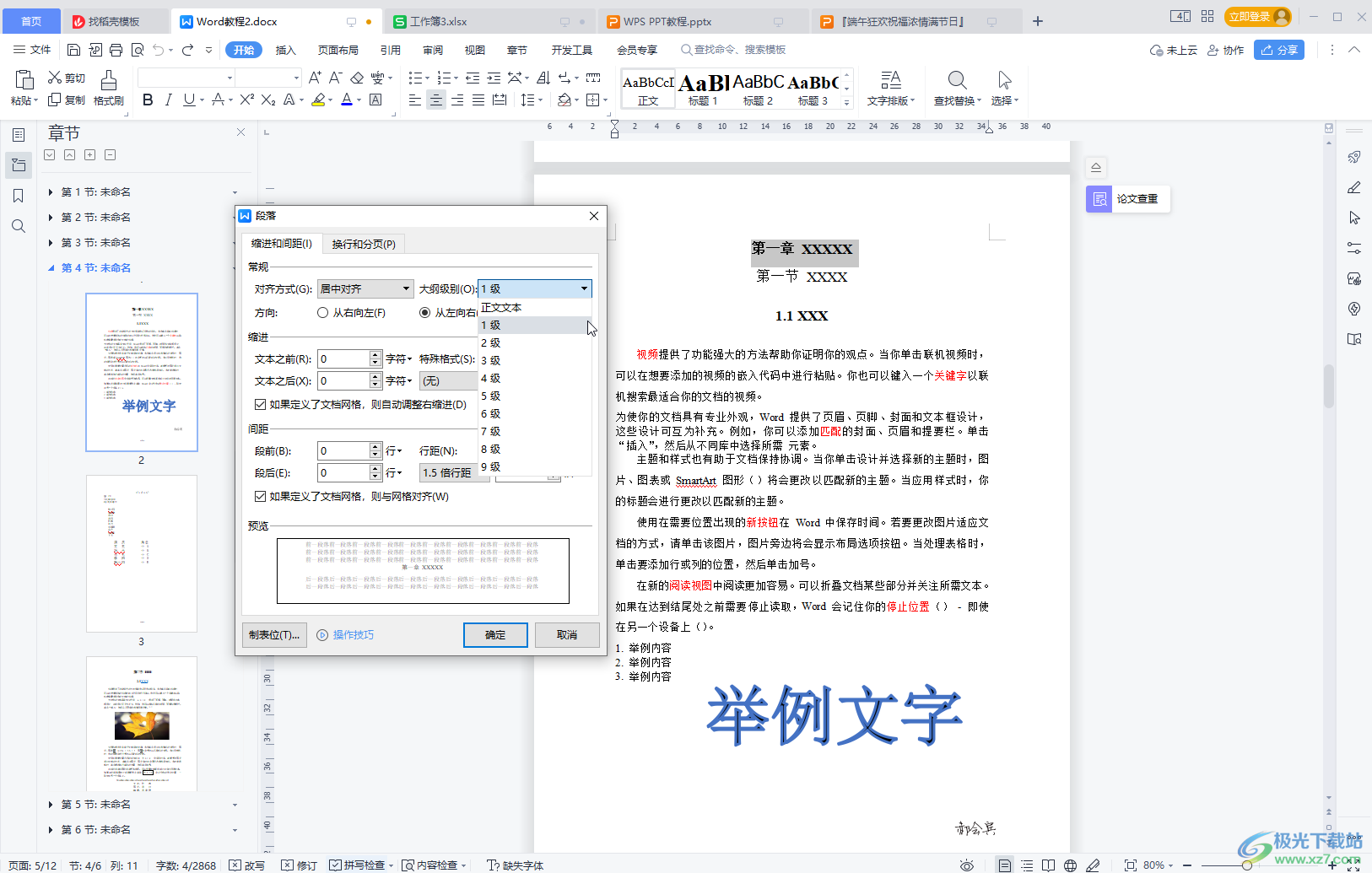Click the Paste icon
This screenshot has height=873, width=1372.
24,87
